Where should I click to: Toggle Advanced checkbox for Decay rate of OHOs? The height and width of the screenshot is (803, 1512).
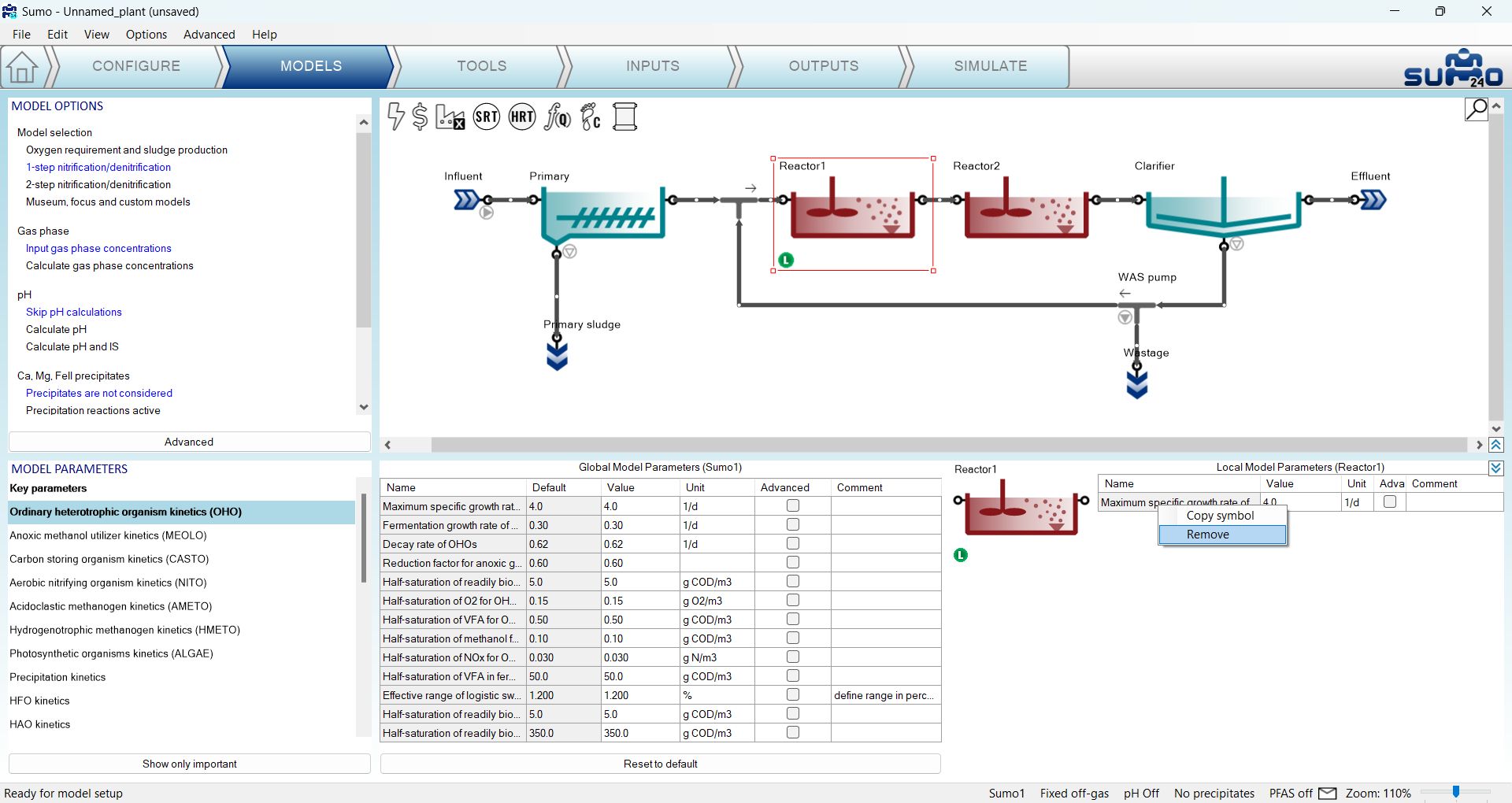pos(793,544)
